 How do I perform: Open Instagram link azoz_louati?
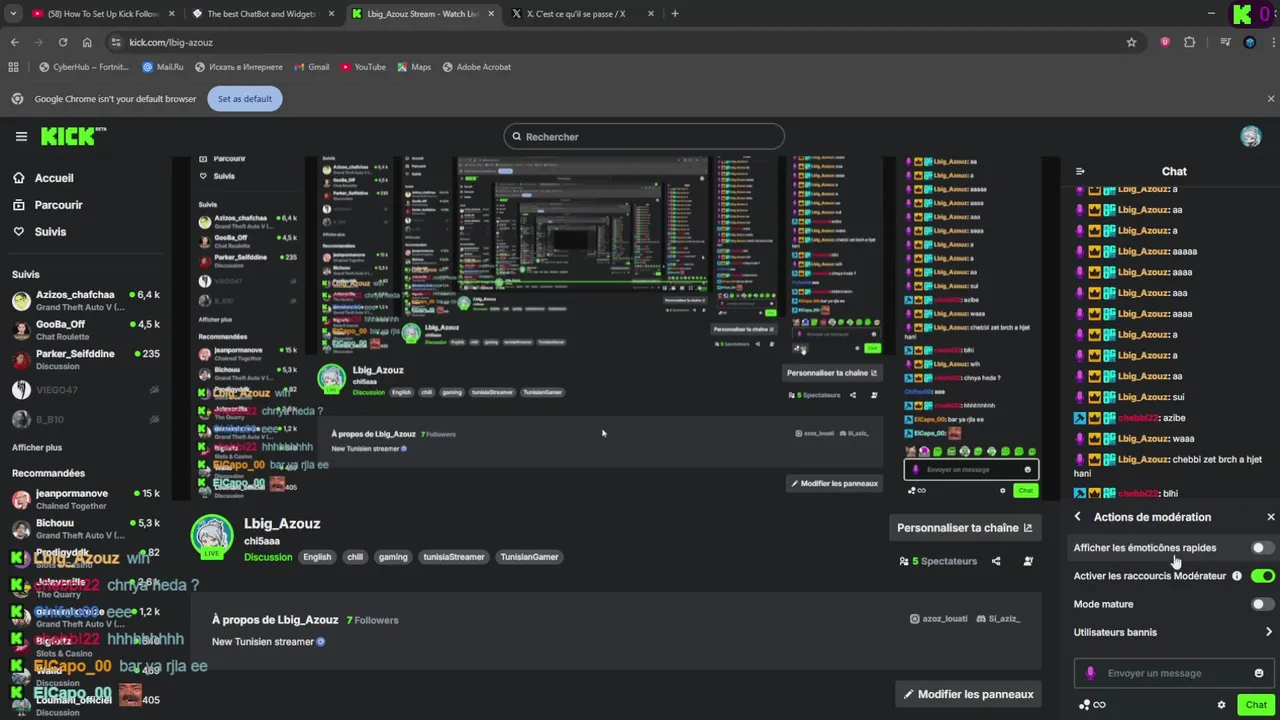939,619
